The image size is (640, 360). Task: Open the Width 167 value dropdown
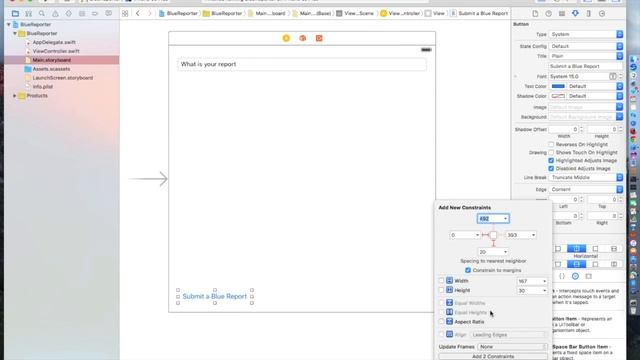coord(544,281)
